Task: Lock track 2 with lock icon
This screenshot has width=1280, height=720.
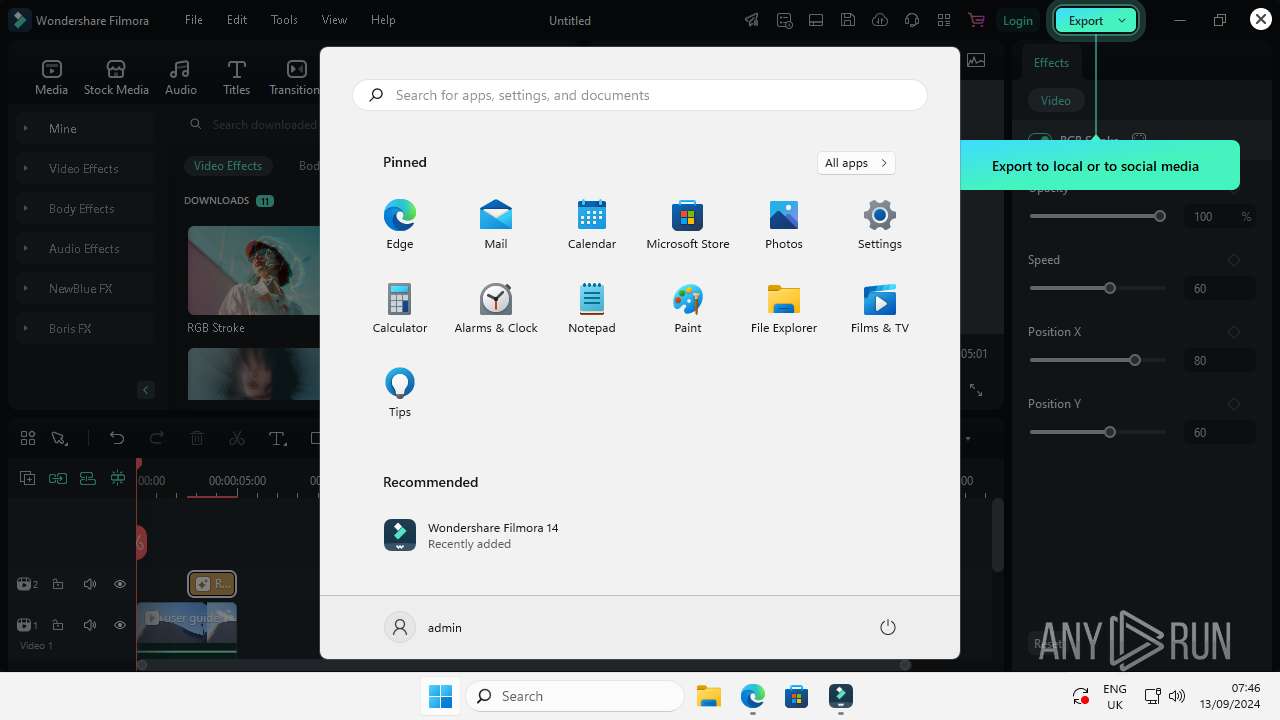Action: tap(58, 584)
